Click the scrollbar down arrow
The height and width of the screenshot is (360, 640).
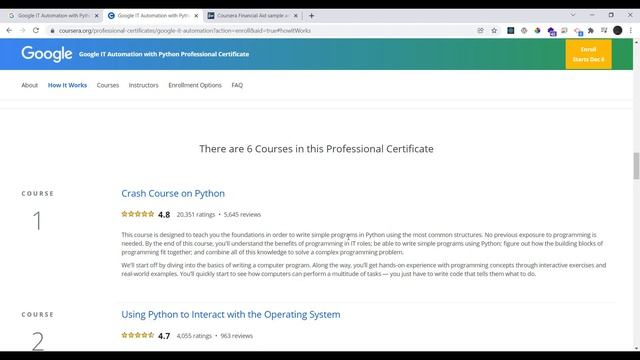point(636,348)
